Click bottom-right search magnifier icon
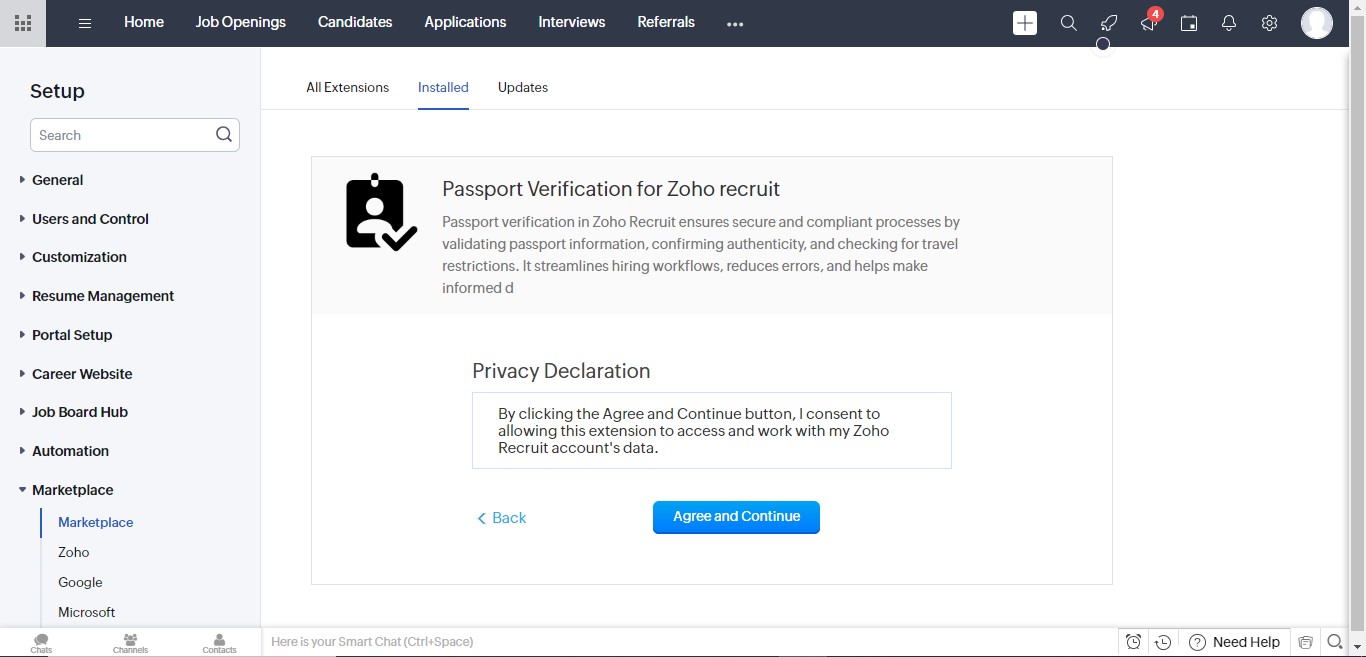Viewport: 1366px width, 657px height. [1334, 642]
